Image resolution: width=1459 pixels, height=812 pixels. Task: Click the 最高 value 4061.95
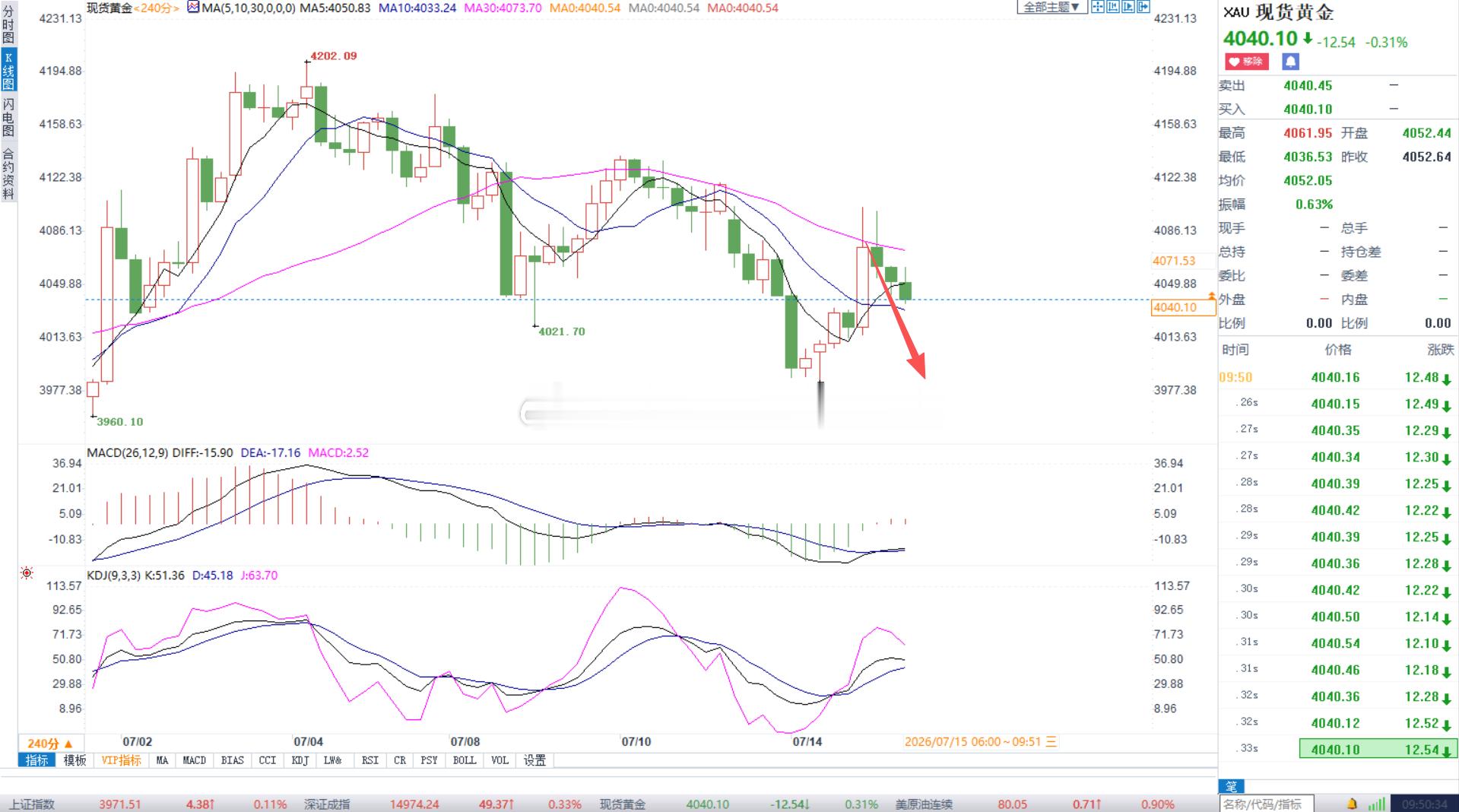click(1308, 133)
